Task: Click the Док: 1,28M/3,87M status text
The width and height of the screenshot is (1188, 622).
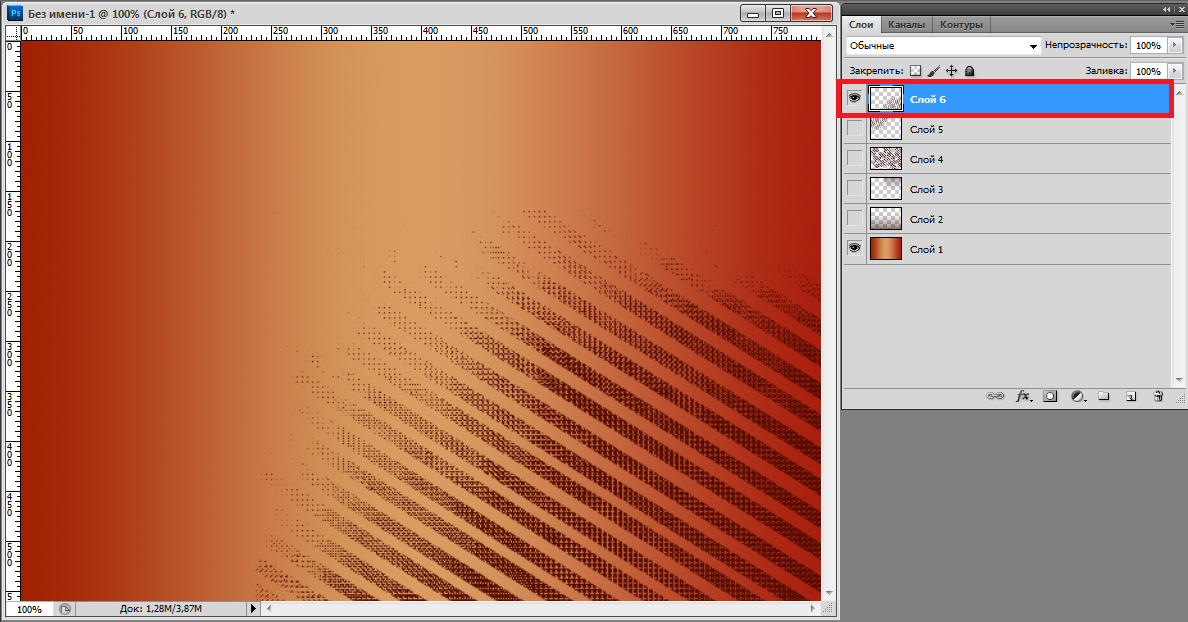Action: pyautogui.click(x=161, y=608)
